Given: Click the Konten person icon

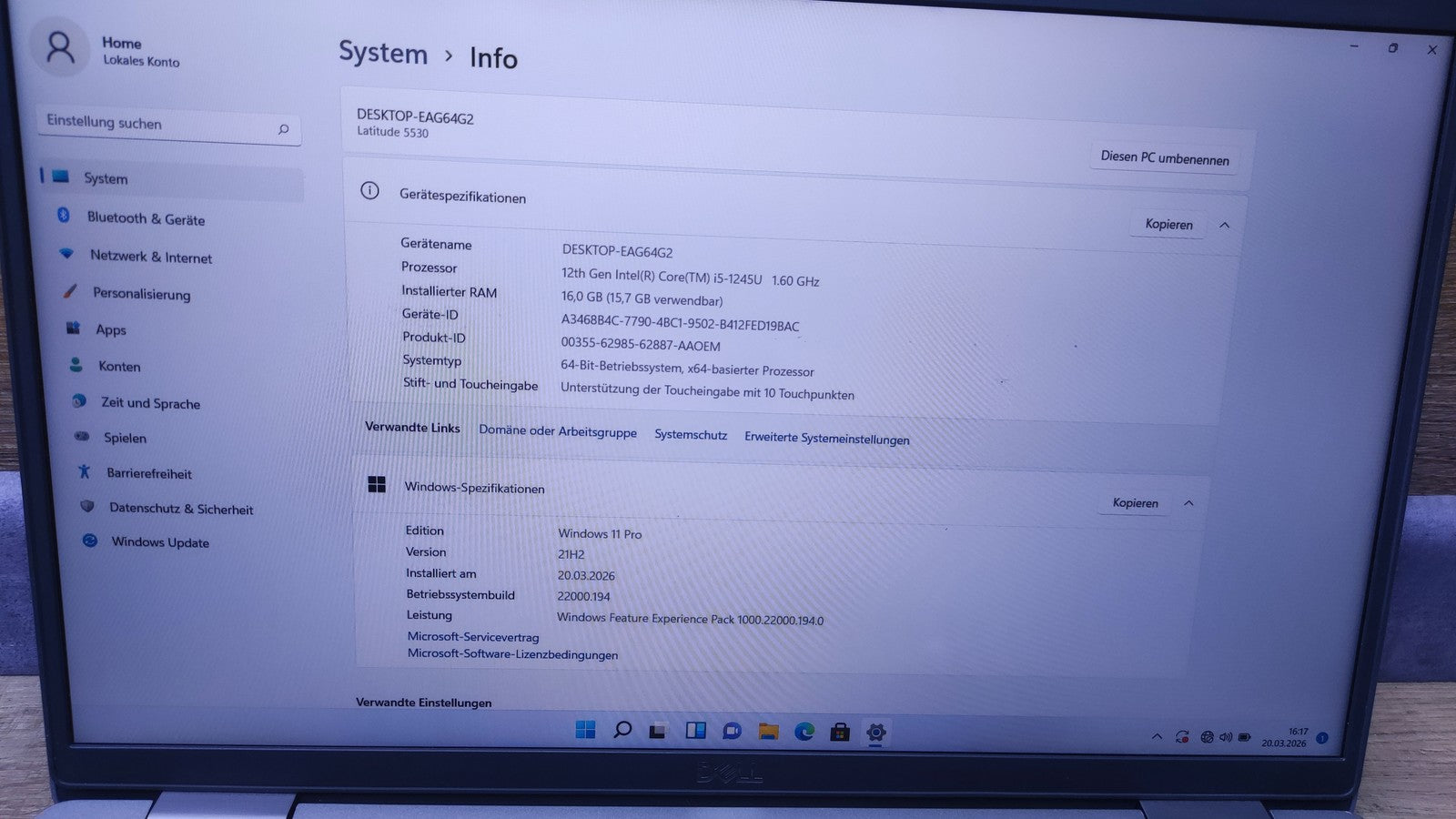Looking at the screenshot, I should pos(76,364).
